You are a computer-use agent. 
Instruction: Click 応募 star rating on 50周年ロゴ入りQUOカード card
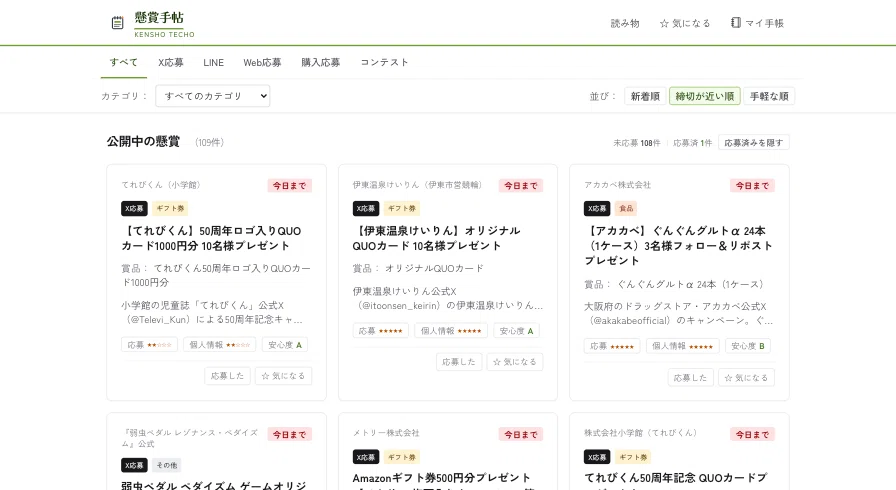click(150, 345)
